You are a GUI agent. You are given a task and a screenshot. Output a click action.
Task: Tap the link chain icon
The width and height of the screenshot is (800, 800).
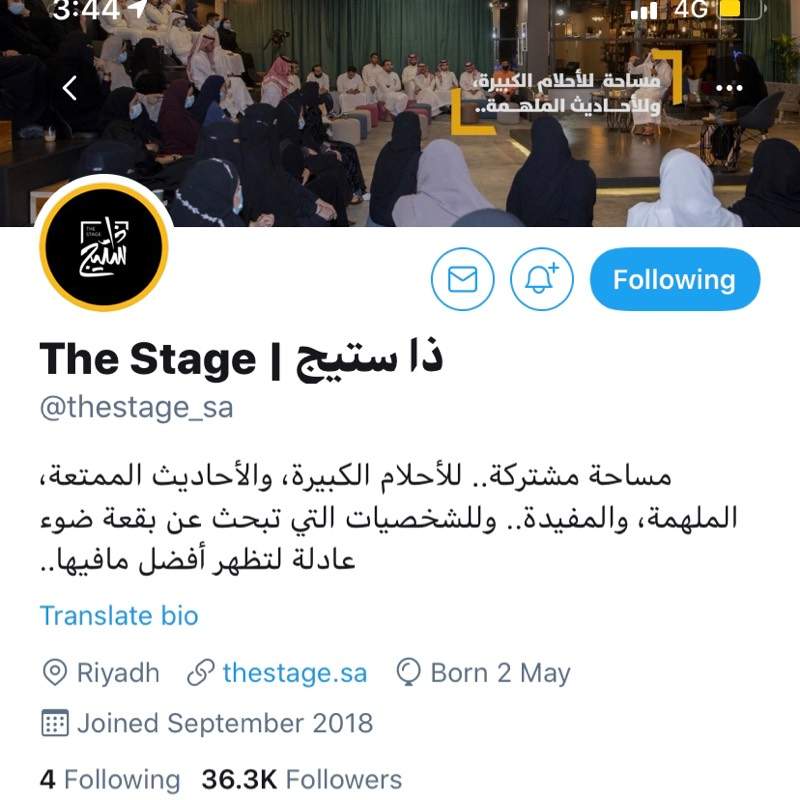(x=201, y=672)
